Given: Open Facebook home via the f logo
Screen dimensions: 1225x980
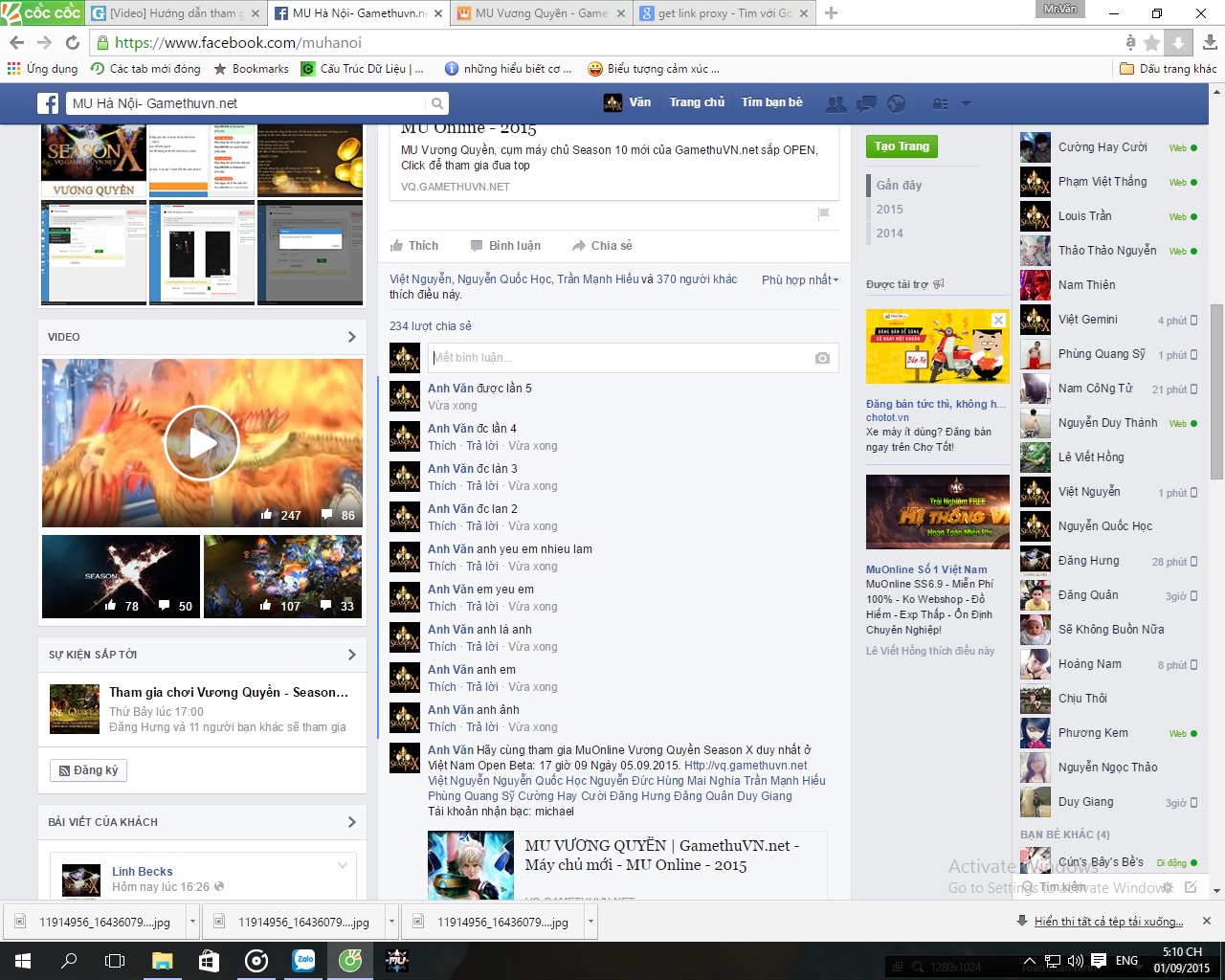Looking at the screenshot, I should tap(49, 103).
